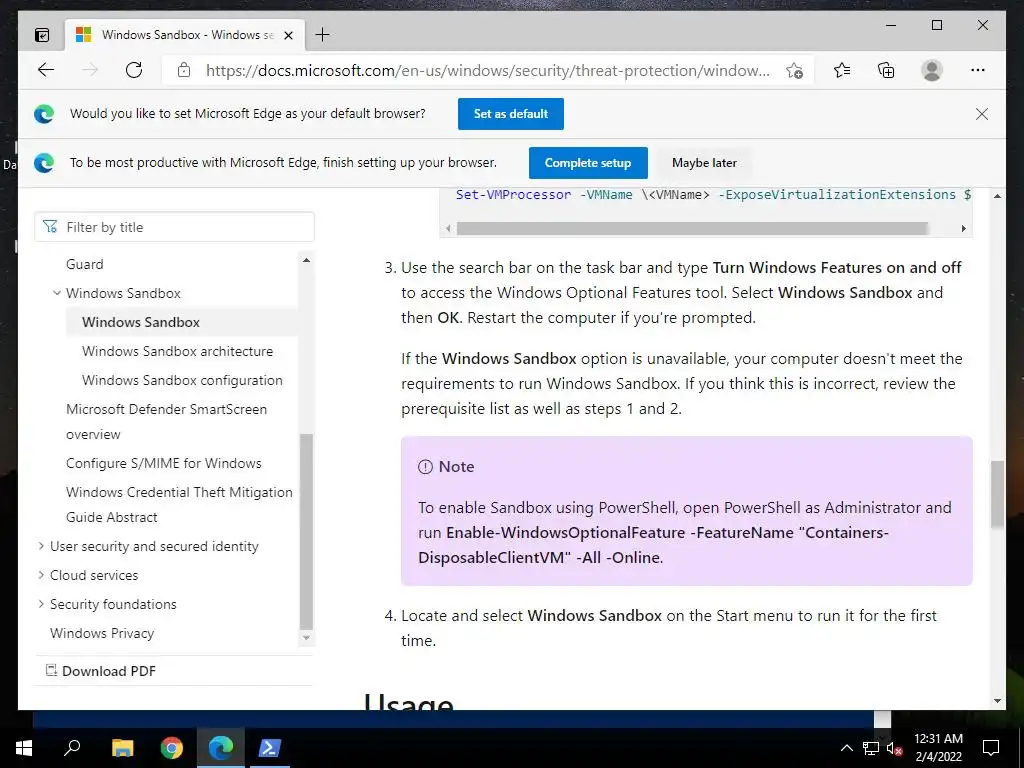
Task: Open Windows Sandbox architecture page
Action: pos(178,351)
